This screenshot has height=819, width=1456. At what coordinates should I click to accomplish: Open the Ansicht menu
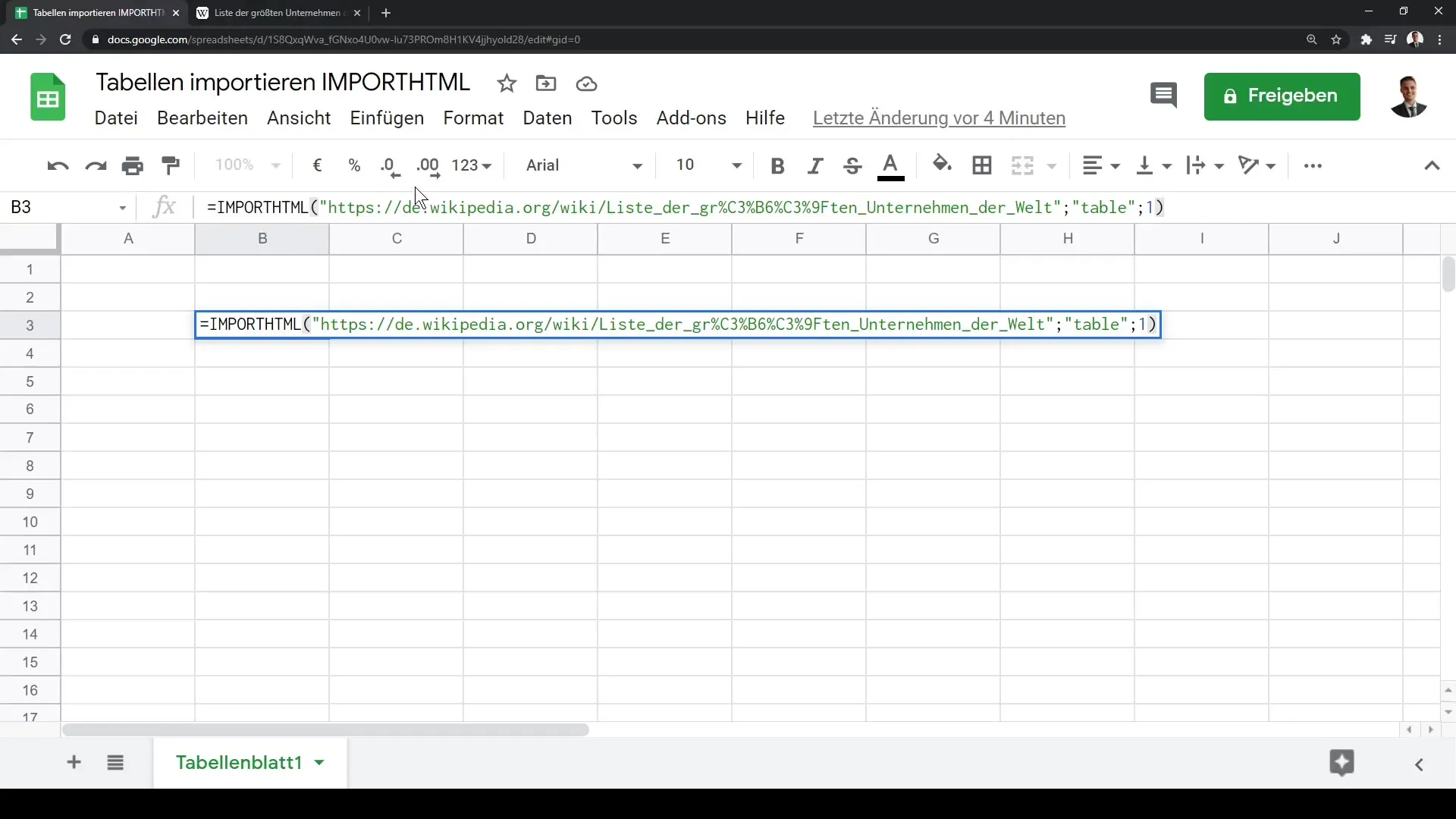click(x=299, y=118)
